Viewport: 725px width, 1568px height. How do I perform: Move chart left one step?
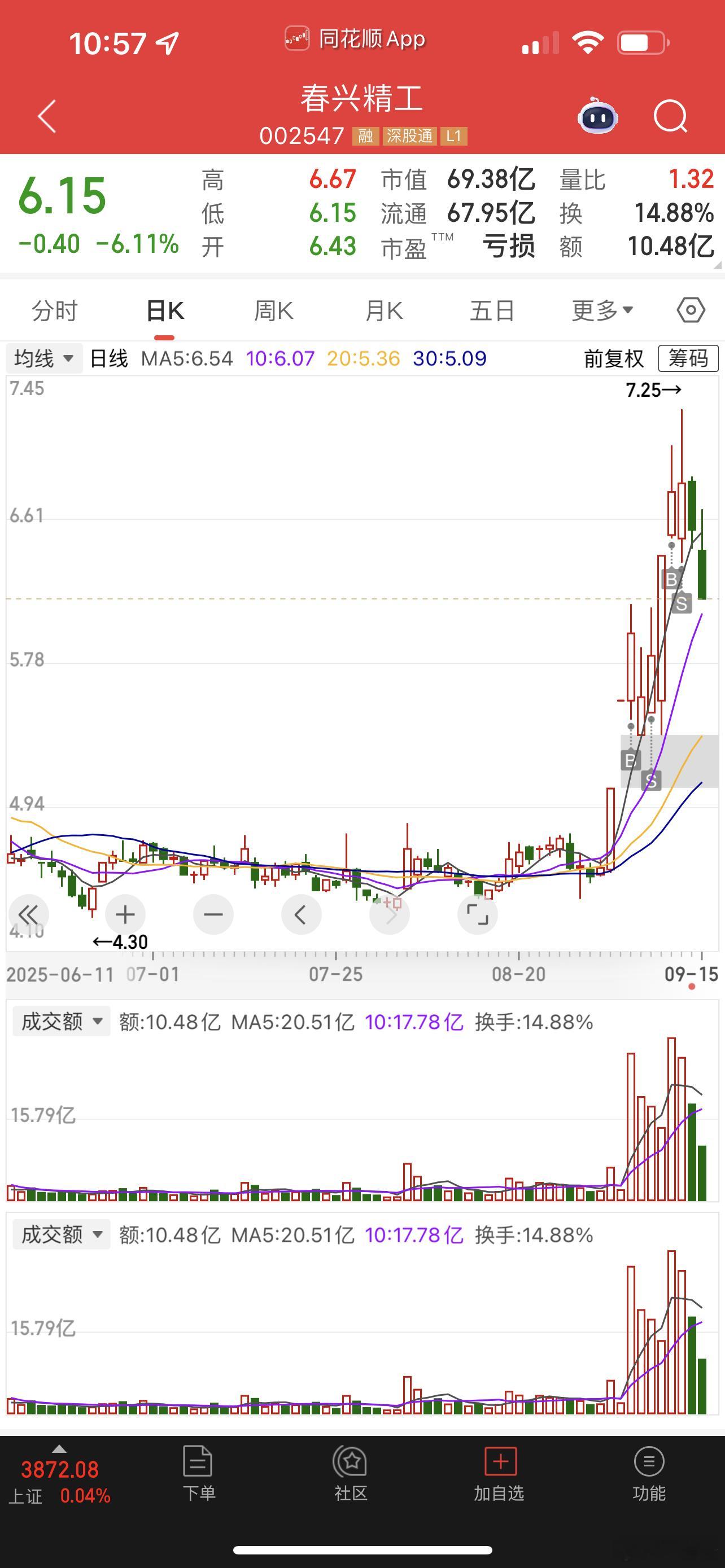[x=302, y=914]
